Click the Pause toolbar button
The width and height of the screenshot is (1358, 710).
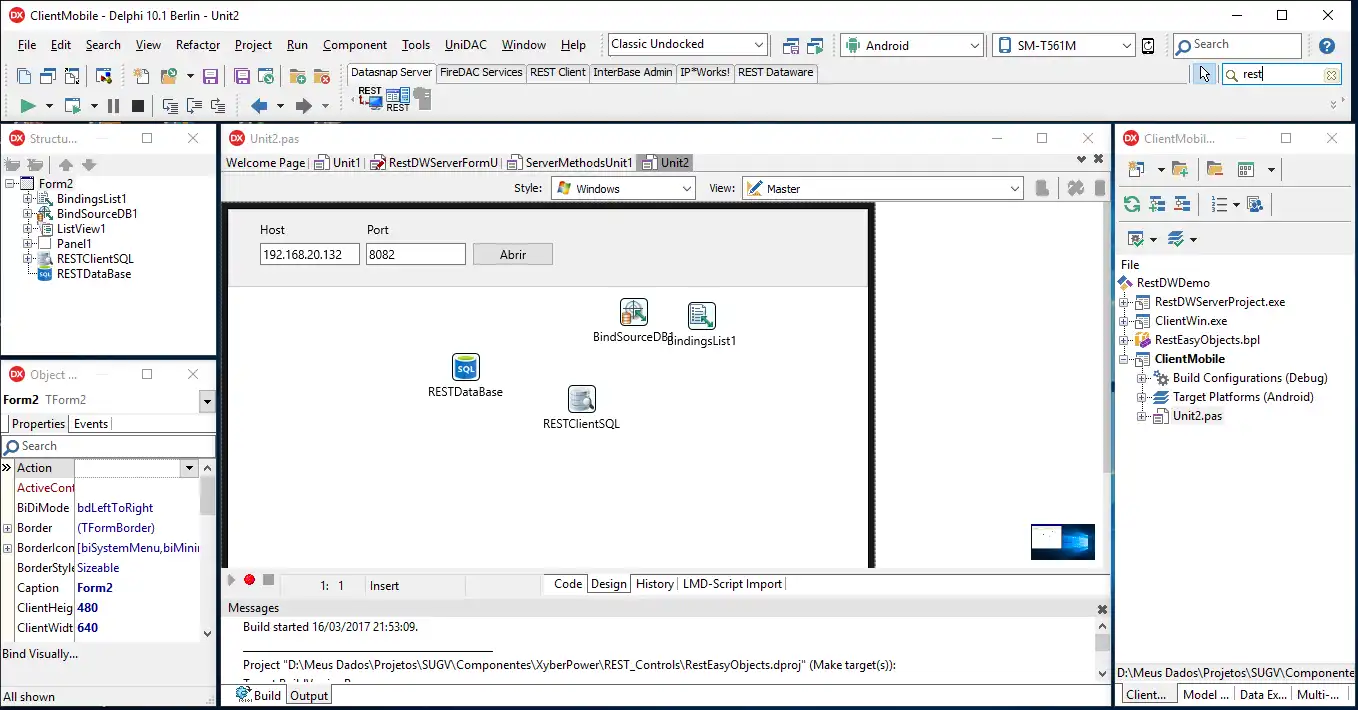(x=113, y=106)
